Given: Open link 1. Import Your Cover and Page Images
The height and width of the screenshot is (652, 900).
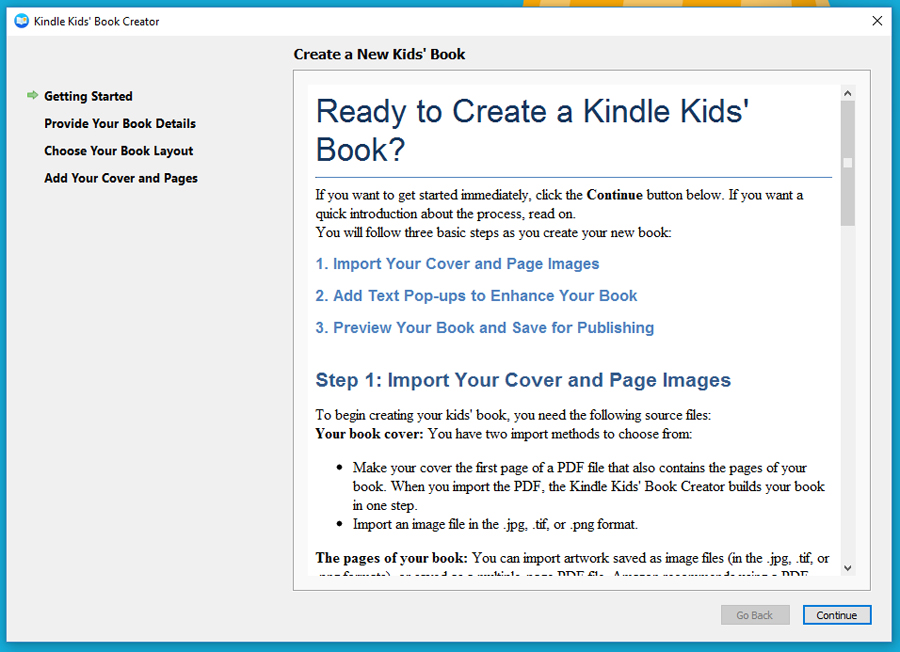Looking at the screenshot, I should (457, 264).
